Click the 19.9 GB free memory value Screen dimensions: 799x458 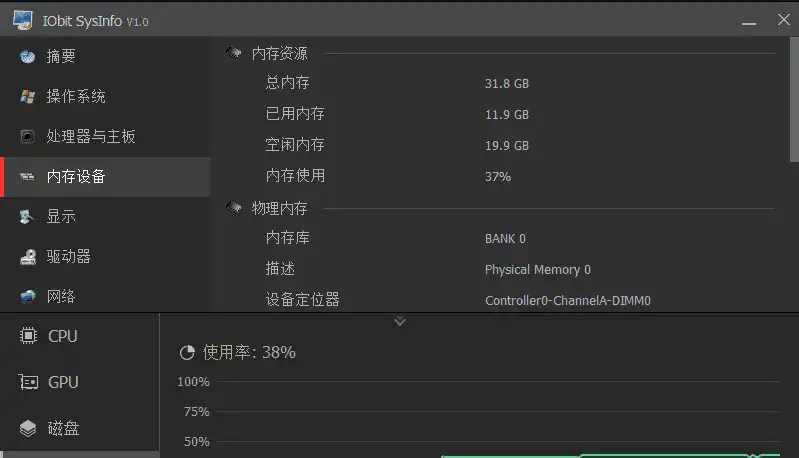tap(507, 146)
